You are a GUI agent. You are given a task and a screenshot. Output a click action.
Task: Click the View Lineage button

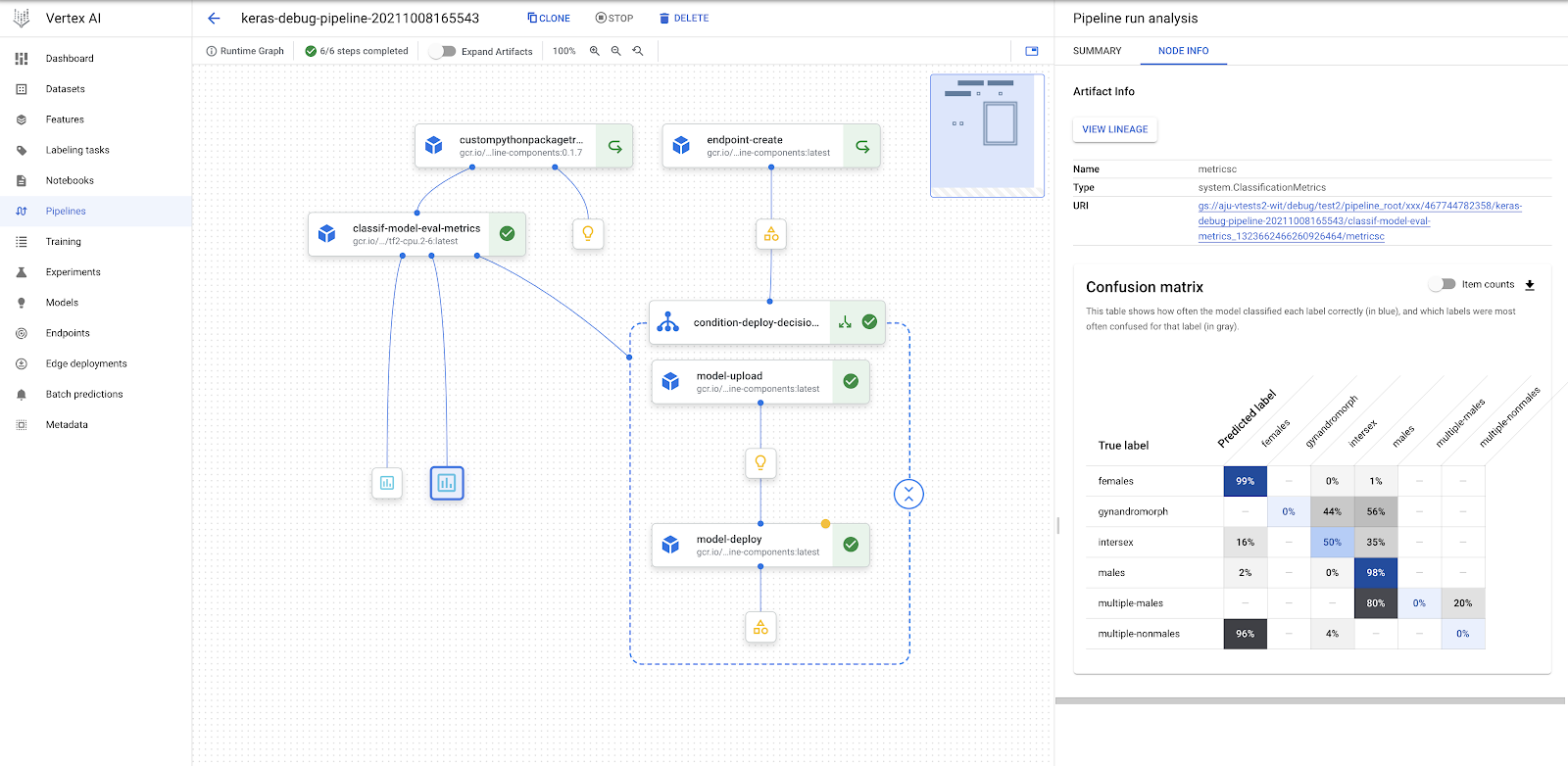(x=1115, y=129)
